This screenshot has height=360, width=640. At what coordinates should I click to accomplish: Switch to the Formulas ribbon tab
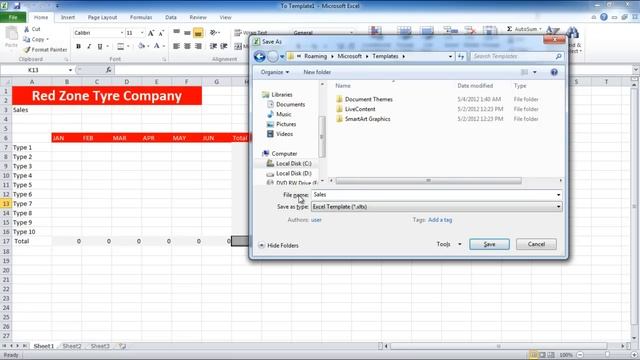pyautogui.click(x=141, y=18)
